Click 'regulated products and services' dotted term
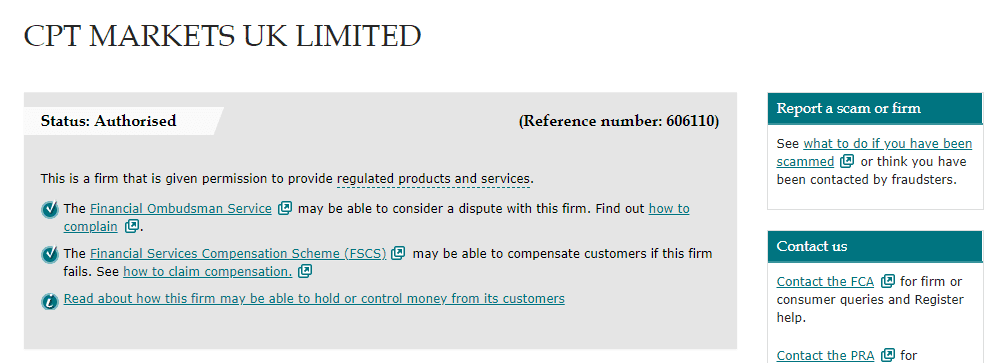1002x363 pixels. point(434,179)
